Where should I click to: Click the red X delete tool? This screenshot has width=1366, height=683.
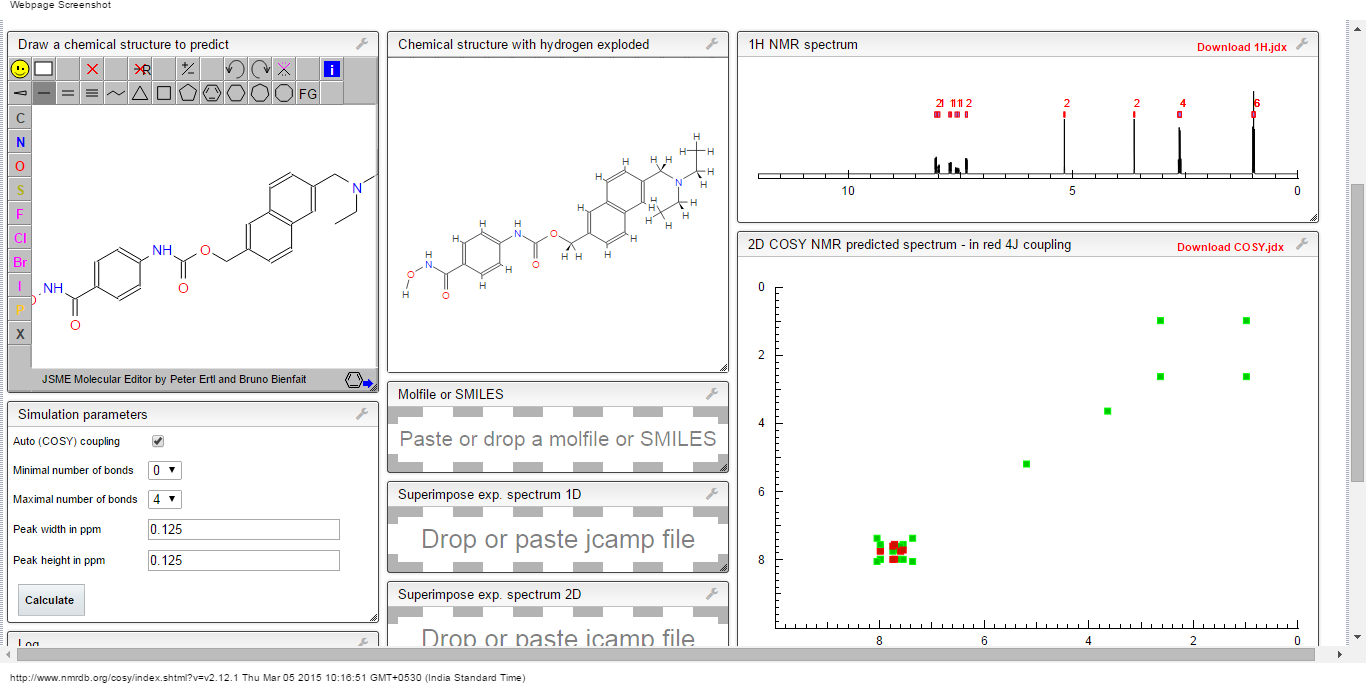92,69
